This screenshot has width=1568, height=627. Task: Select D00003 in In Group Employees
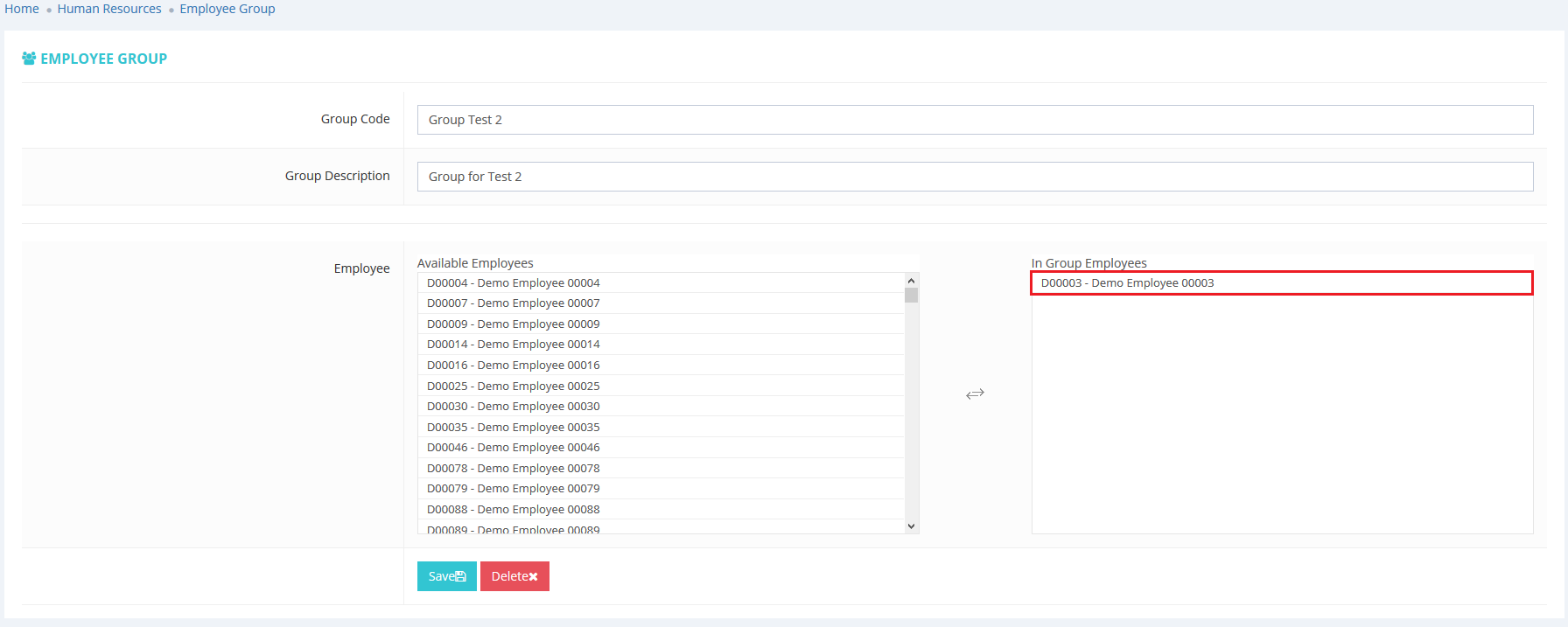pos(1127,283)
